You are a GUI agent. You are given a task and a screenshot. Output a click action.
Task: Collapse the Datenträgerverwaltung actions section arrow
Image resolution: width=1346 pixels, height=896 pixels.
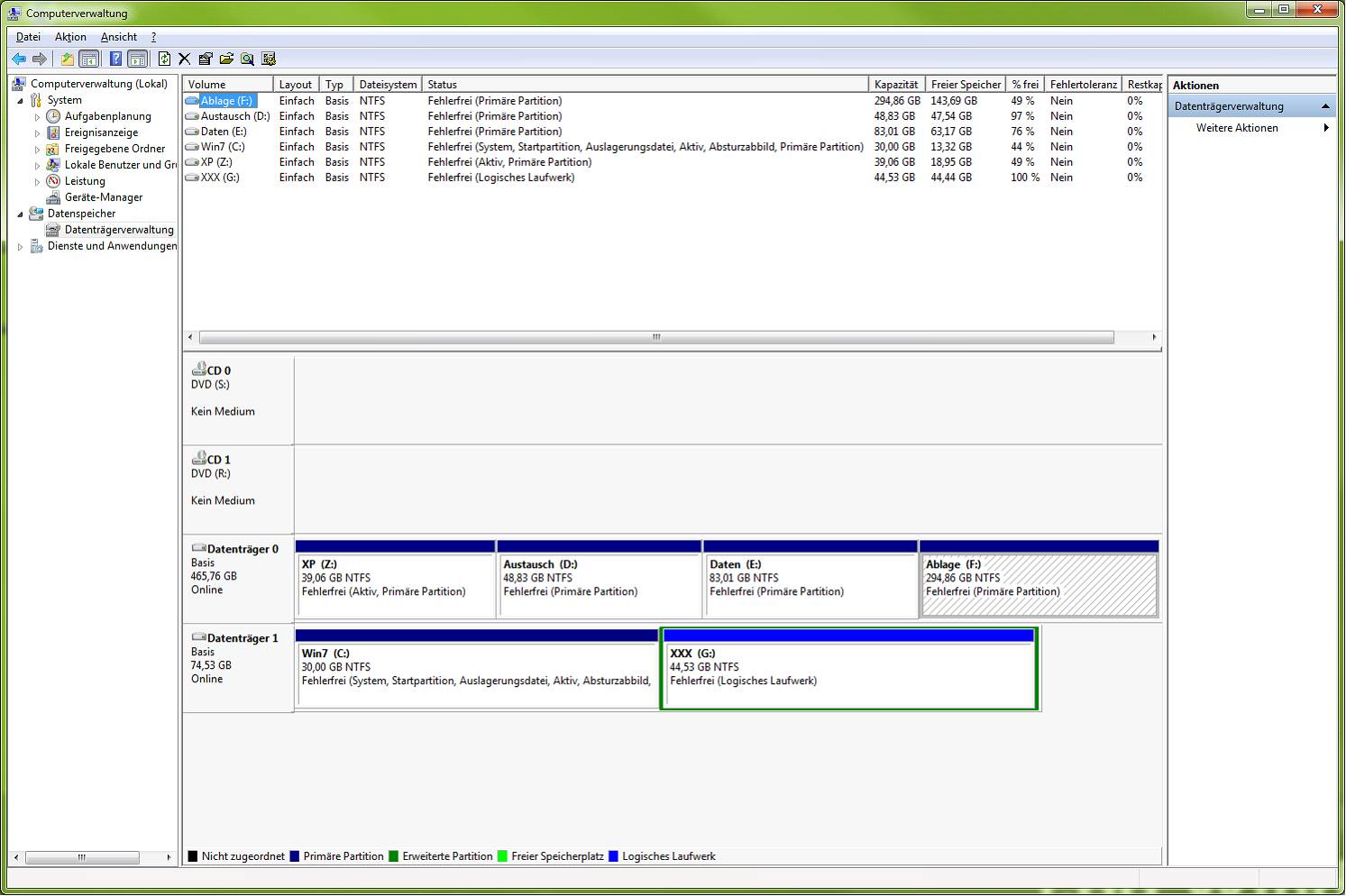pyautogui.click(x=1325, y=106)
